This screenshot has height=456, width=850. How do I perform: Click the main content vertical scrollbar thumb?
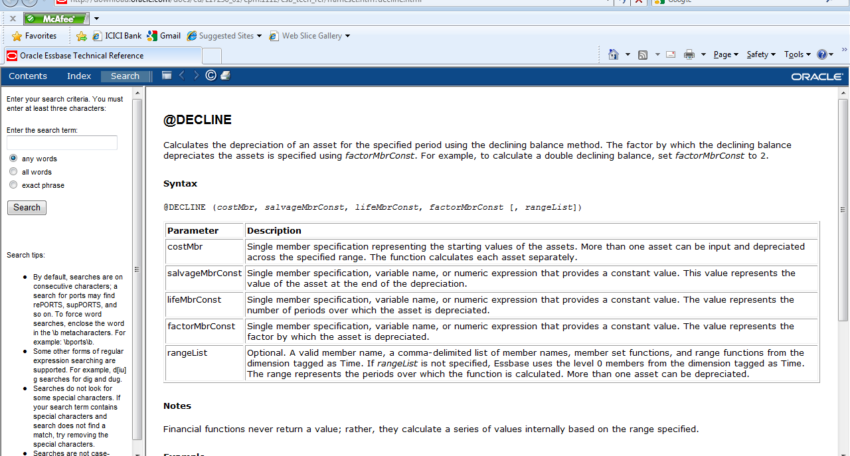tap(843, 210)
